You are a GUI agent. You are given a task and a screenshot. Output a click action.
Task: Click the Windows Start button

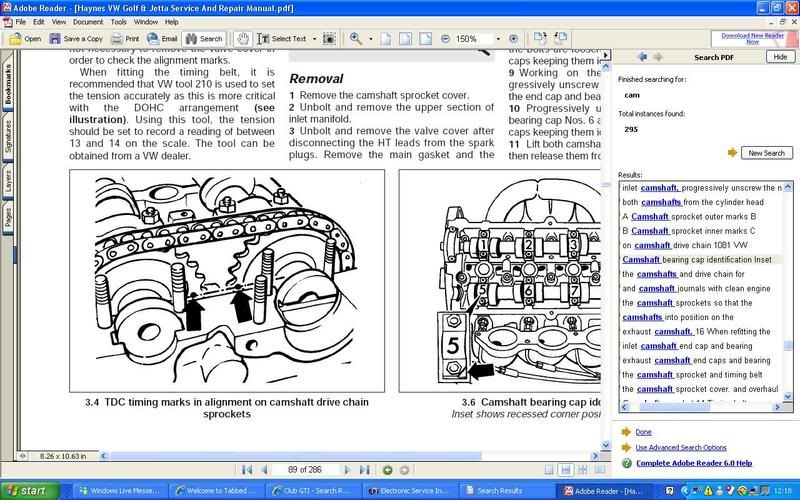pos(30,491)
